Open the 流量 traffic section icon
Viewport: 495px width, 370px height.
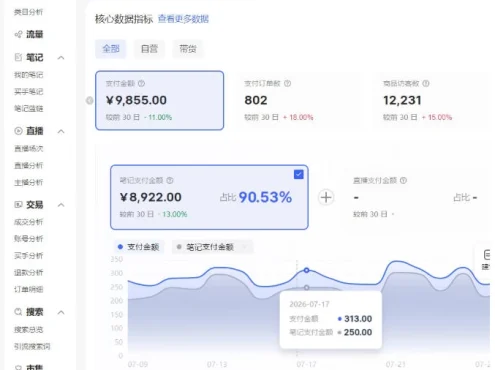[x=18, y=34]
